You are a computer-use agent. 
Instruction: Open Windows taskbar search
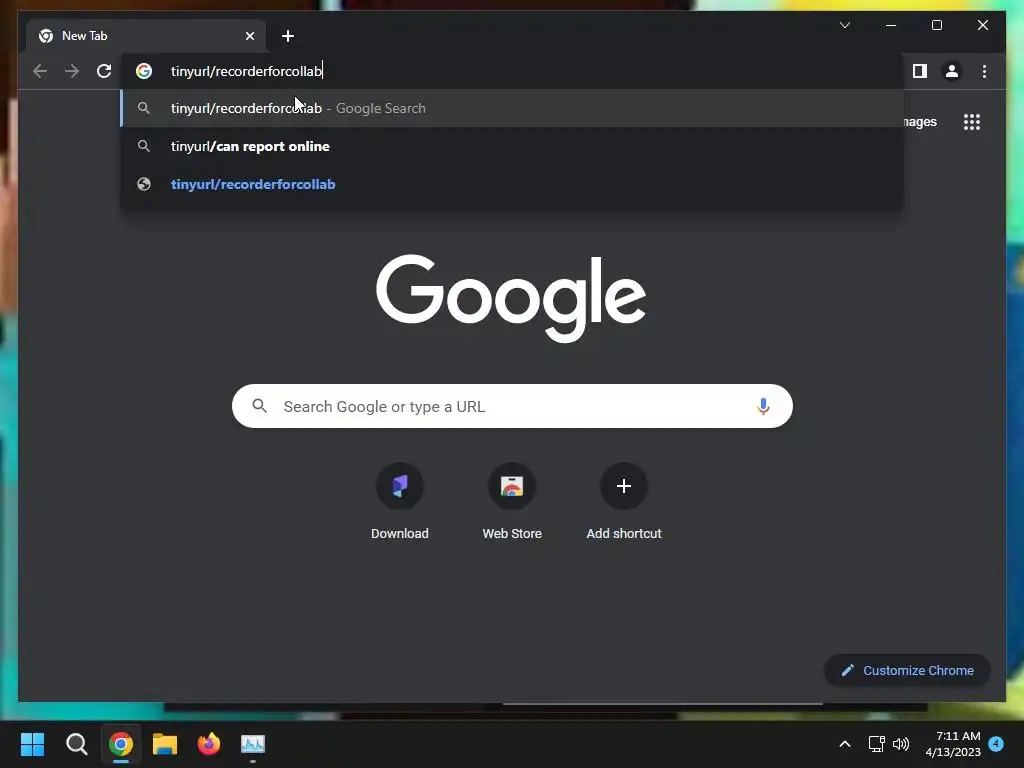point(76,744)
